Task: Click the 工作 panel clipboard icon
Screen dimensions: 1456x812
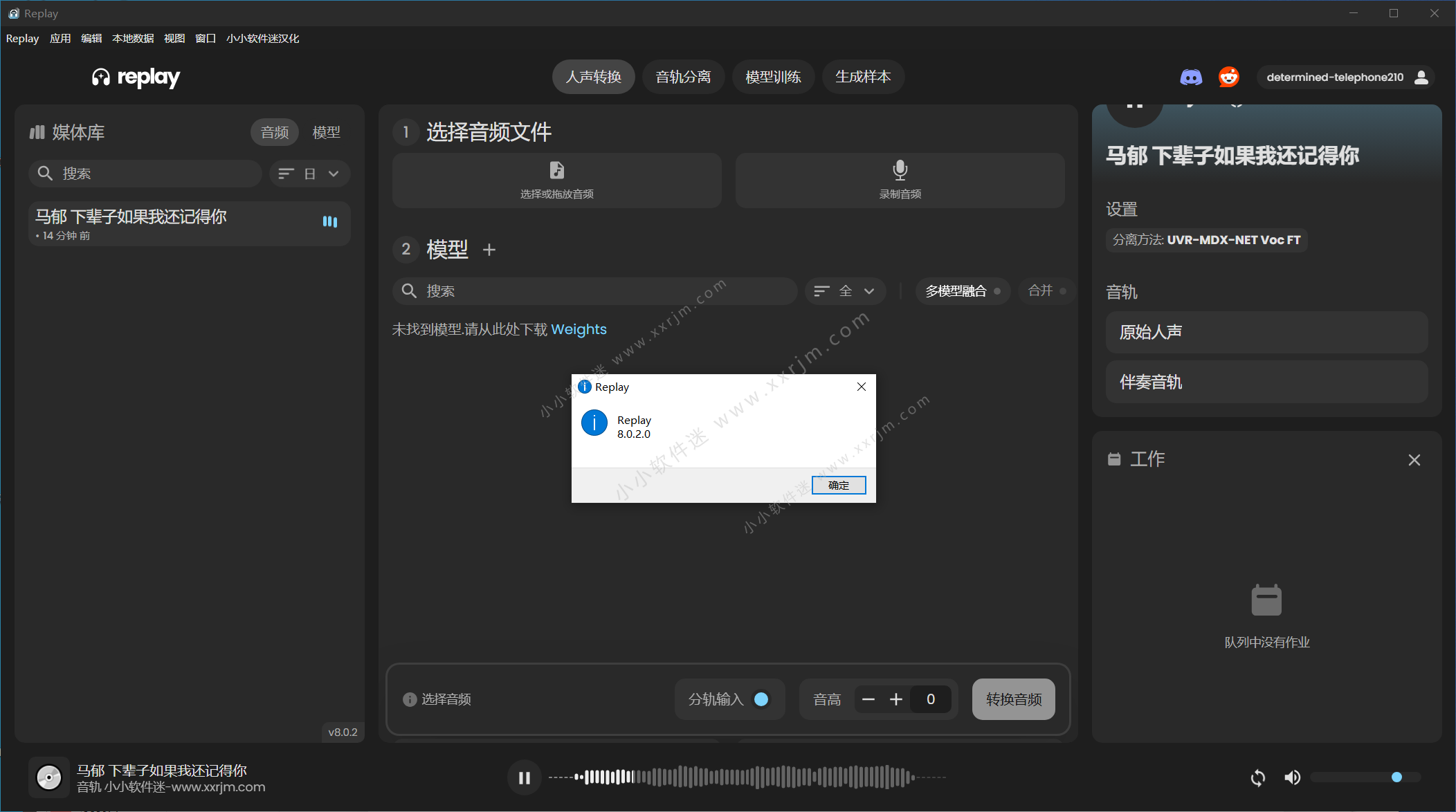Action: (x=1114, y=459)
